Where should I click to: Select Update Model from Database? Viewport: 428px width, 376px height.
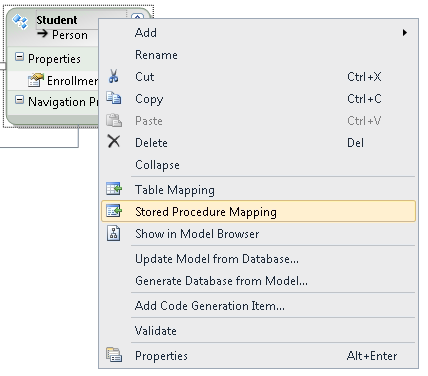(217, 259)
